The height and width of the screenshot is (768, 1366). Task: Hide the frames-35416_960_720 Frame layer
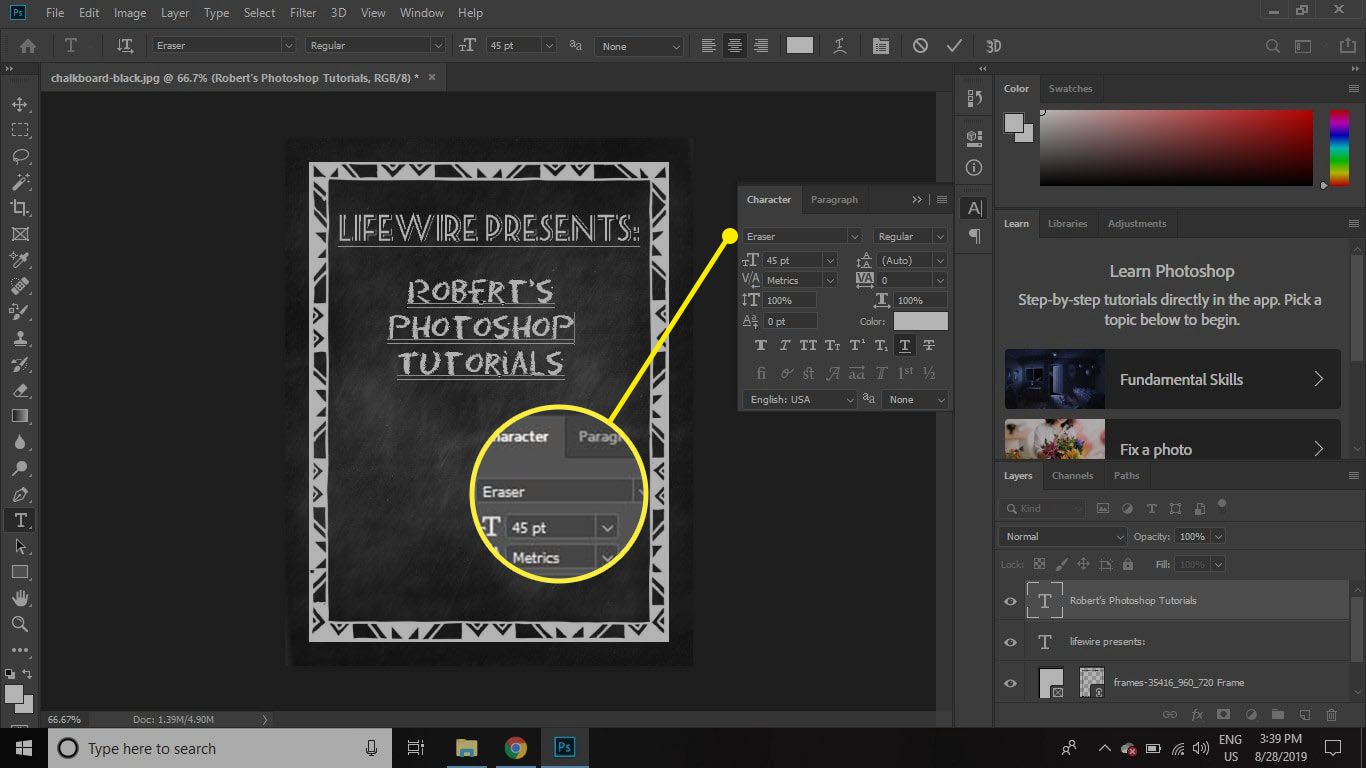1010,683
